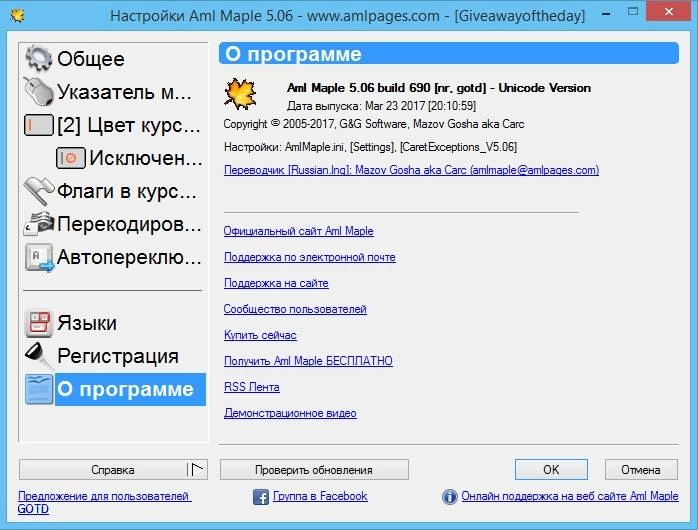Select the Исключен... subsection
698x530 pixels.
(146, 158)
